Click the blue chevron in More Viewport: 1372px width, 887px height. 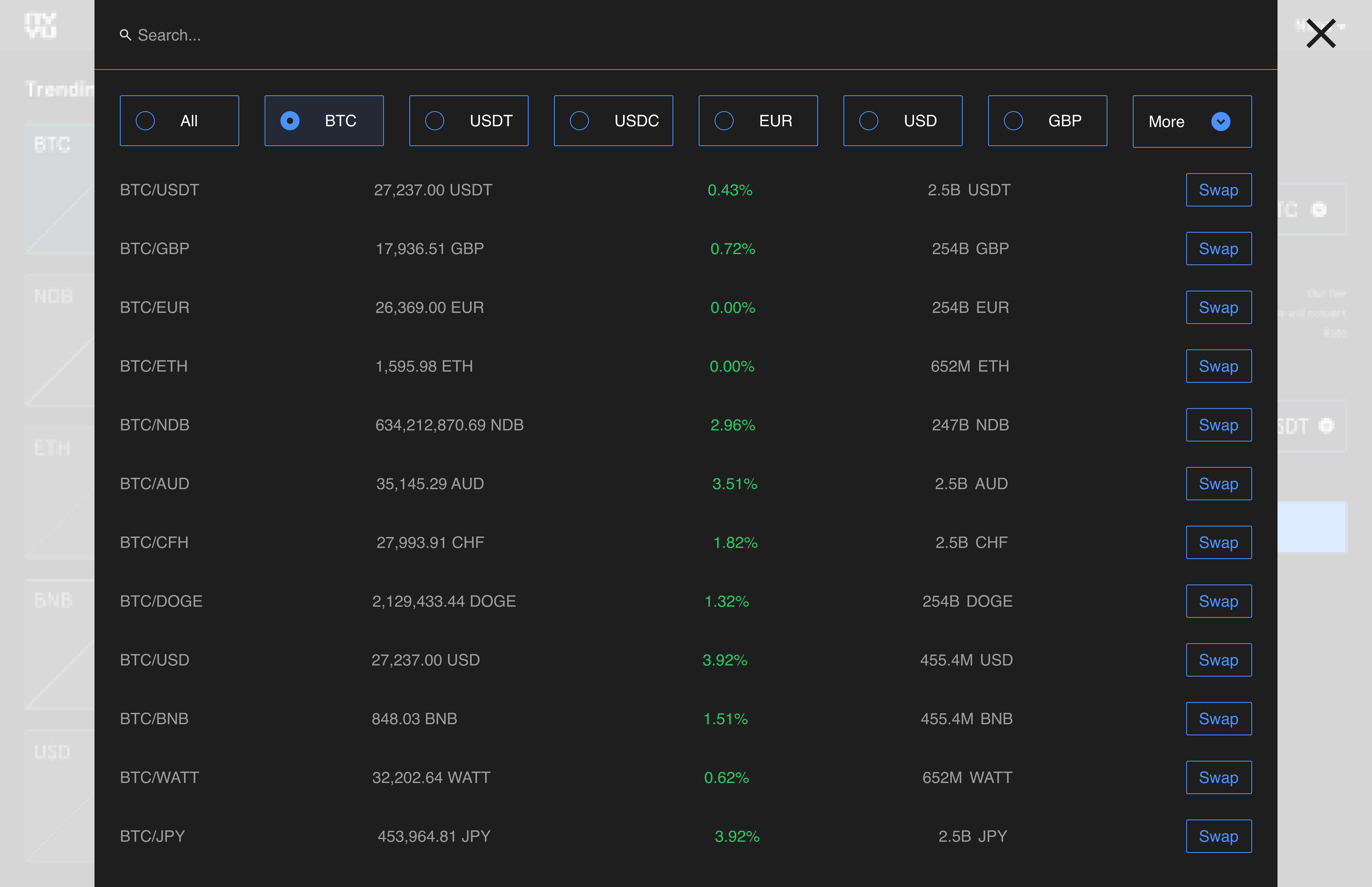click(1221, 121)
